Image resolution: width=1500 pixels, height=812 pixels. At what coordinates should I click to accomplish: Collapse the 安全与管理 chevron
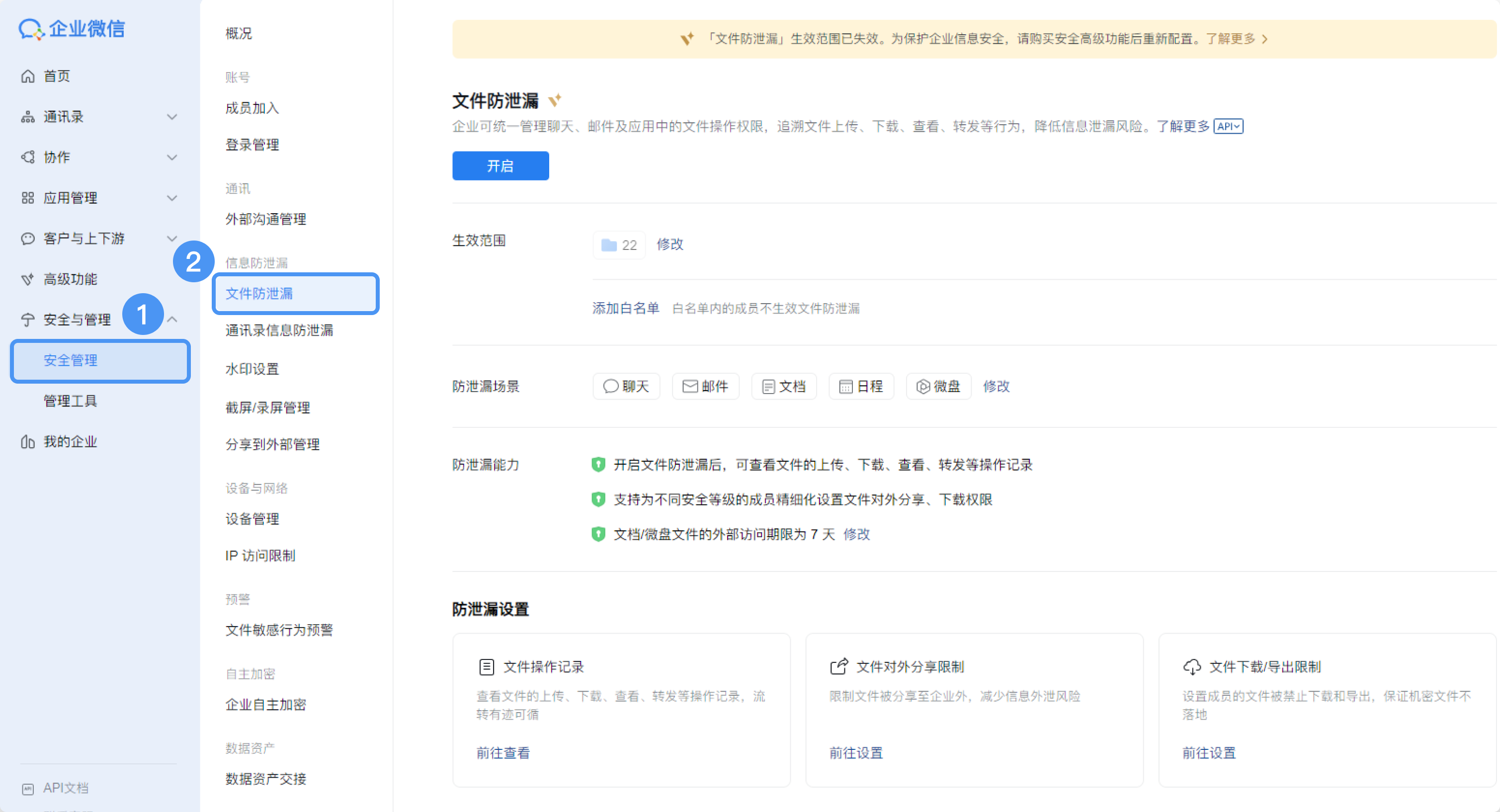tap(172, 320)
